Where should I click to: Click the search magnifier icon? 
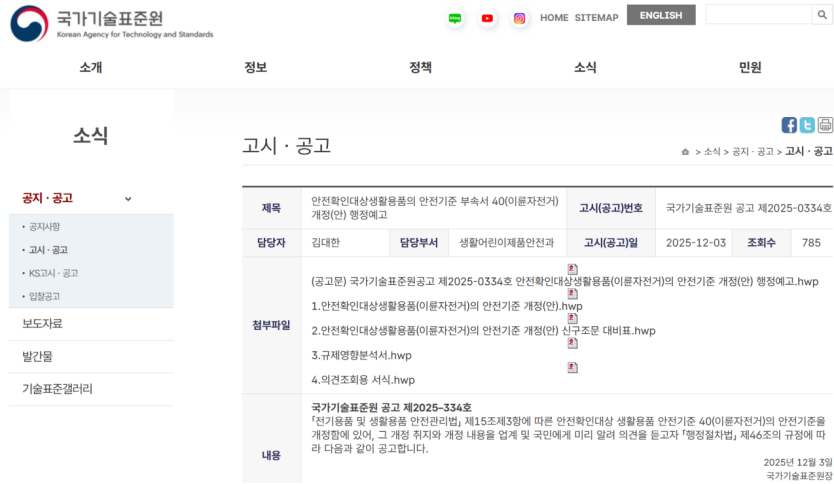pos(822,15)
